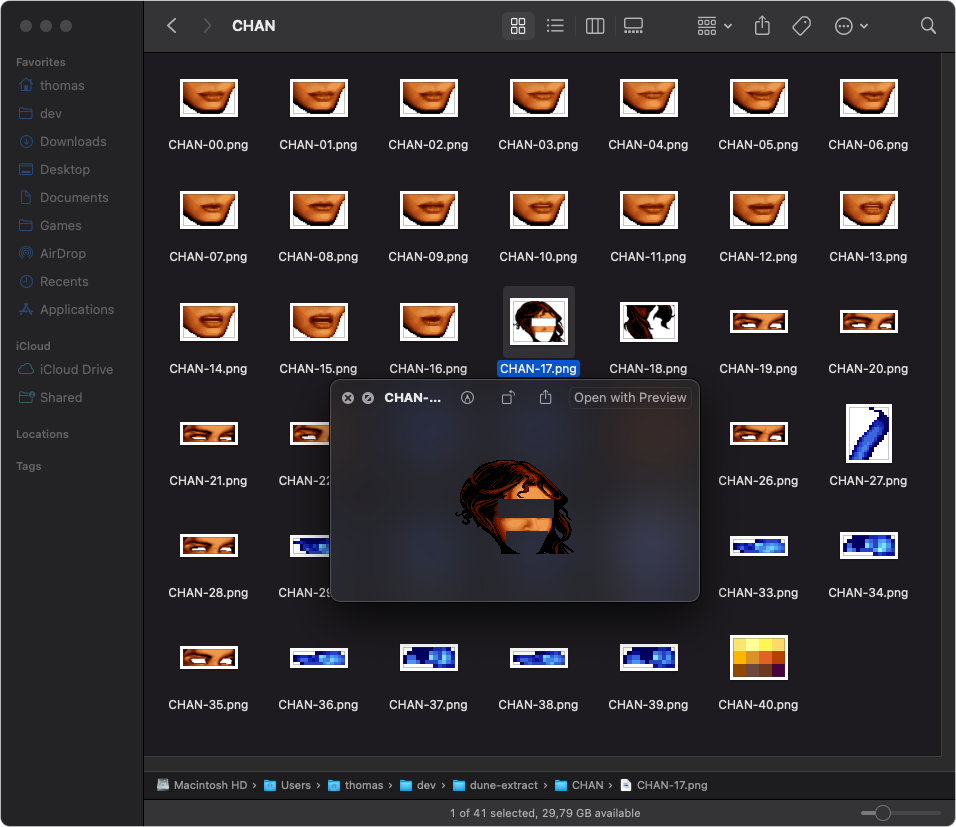Open the Group By dropdown
Image resolution: width=956 pixels, height=827 pixels.
714,26
